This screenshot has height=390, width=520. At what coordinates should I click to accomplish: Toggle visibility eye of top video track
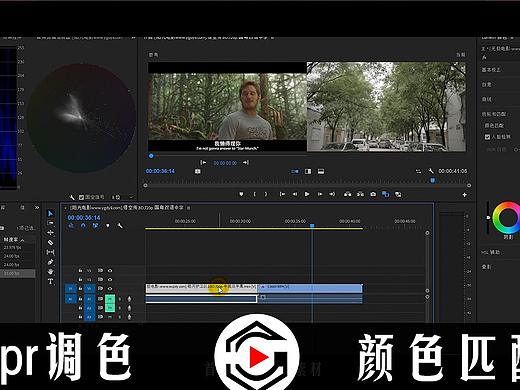(110, 270)
